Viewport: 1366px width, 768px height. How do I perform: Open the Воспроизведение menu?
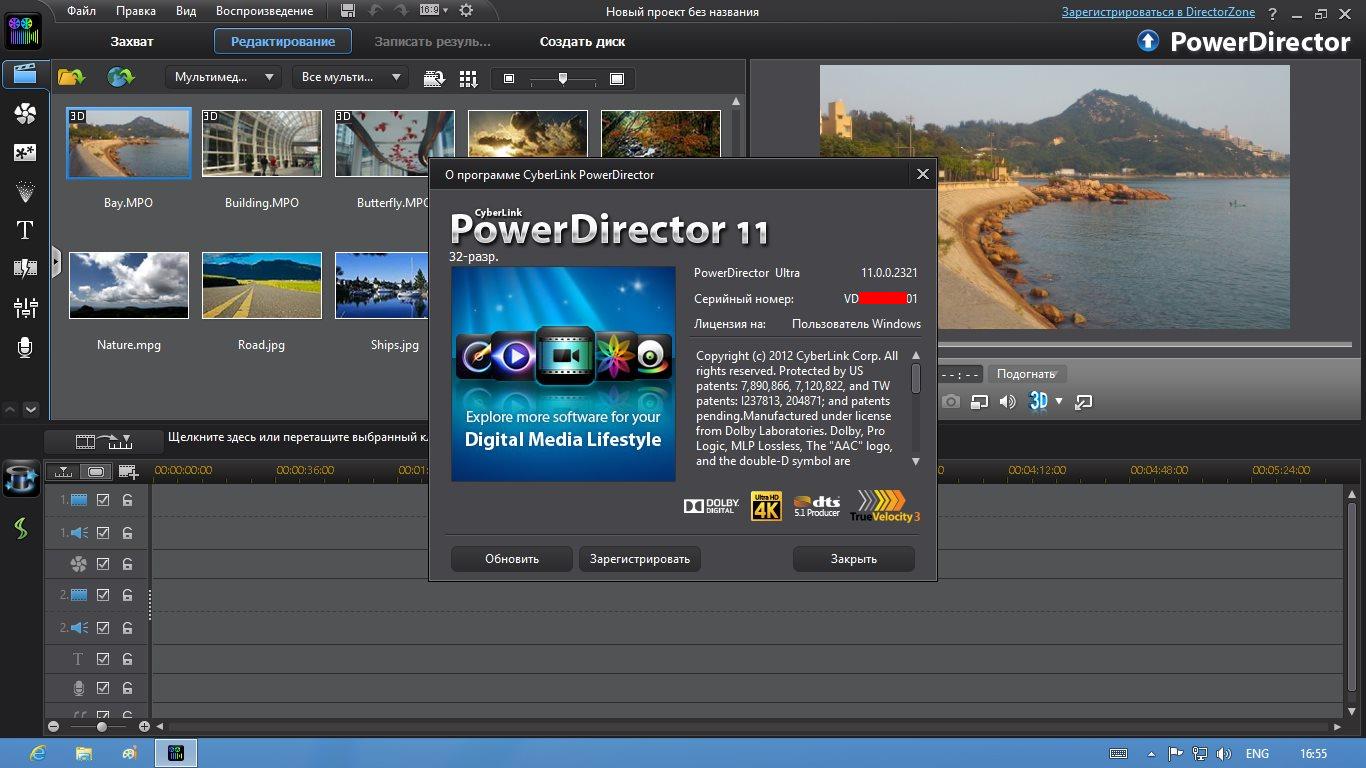coord(263,11)
